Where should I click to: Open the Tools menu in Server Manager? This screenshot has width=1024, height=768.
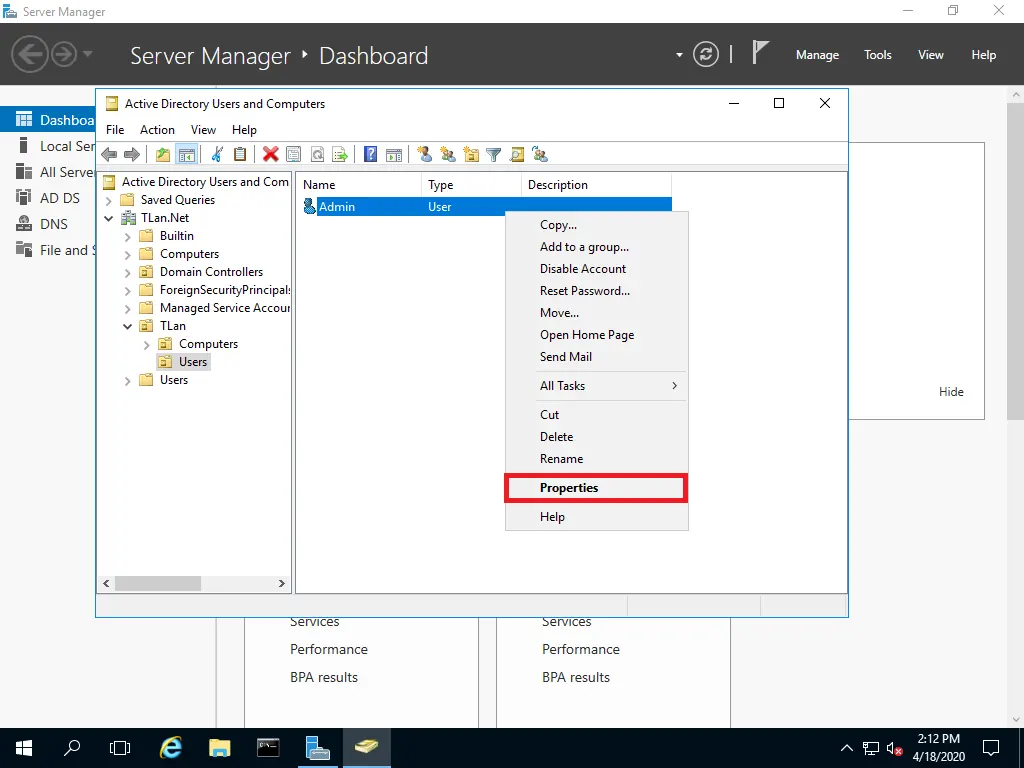(878, 55)
